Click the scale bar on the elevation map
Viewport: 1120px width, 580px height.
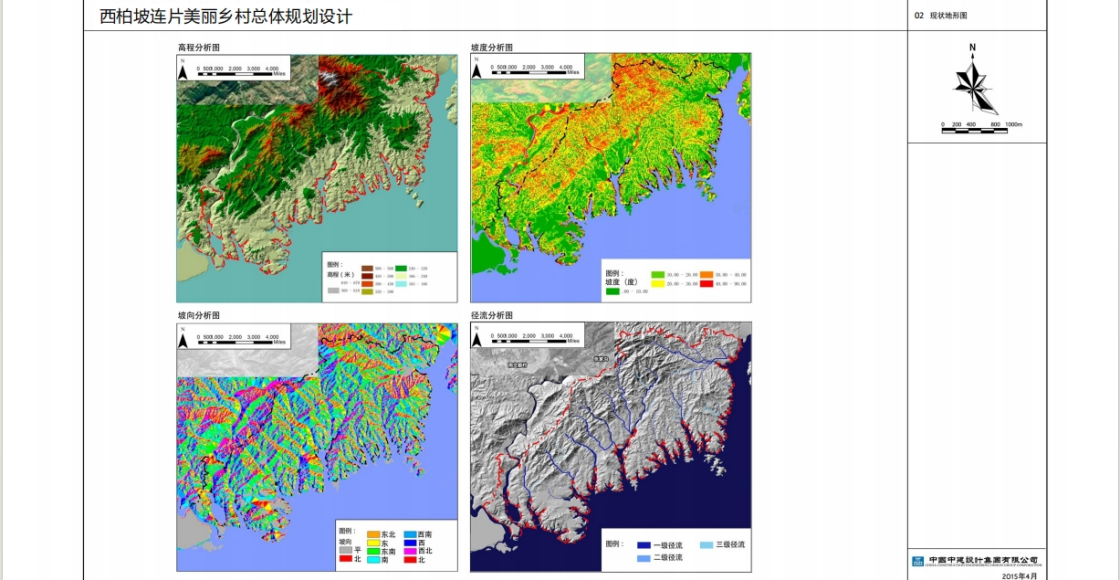pos(242,70)
